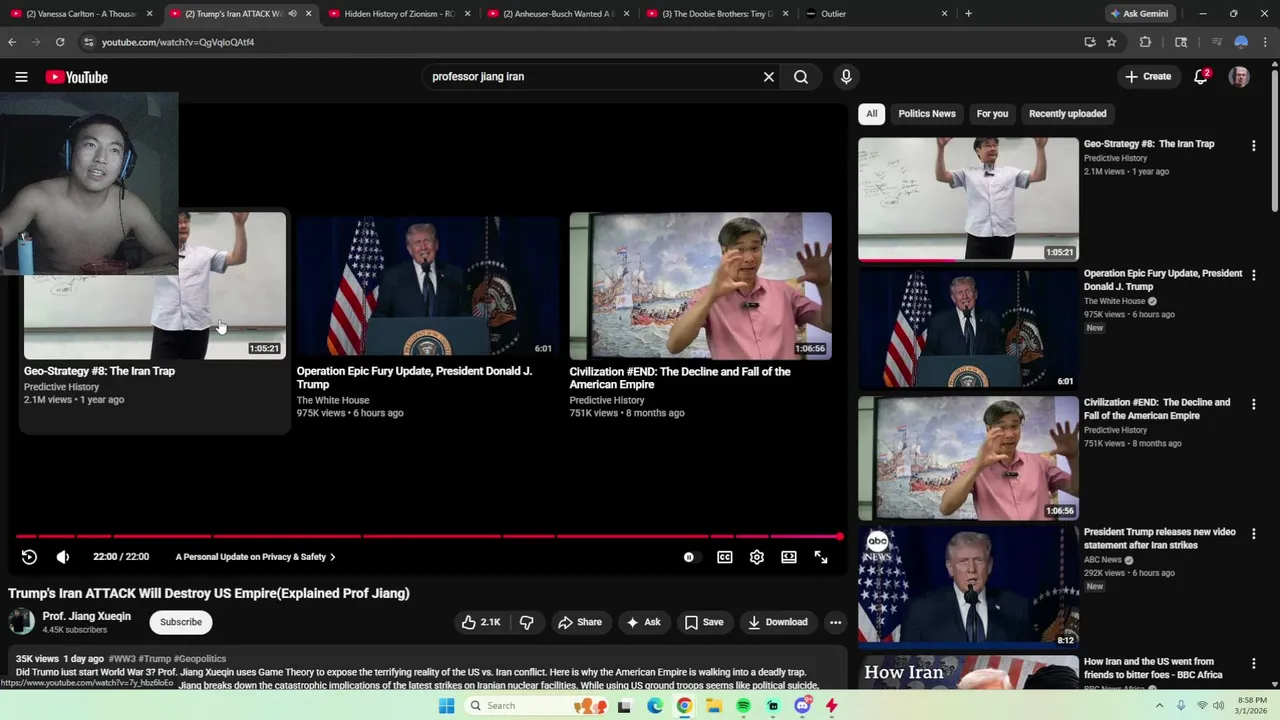The image size is (1280, 720).
Task: Play sidebar thumbnail 'Geo-Strategy #8: The Iran Trap'
Action: coord(968,199)
